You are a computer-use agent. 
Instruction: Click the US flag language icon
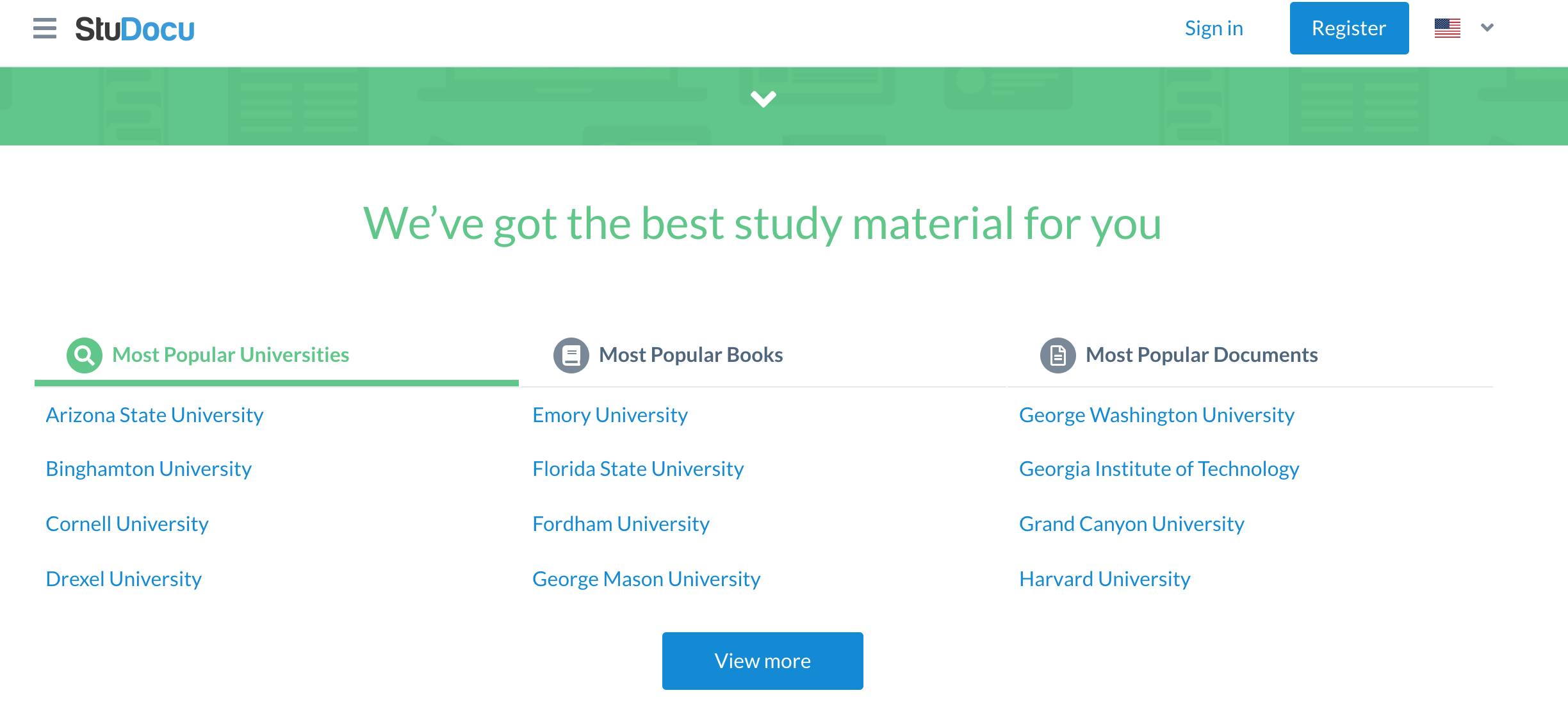[x=1447, y=28]
